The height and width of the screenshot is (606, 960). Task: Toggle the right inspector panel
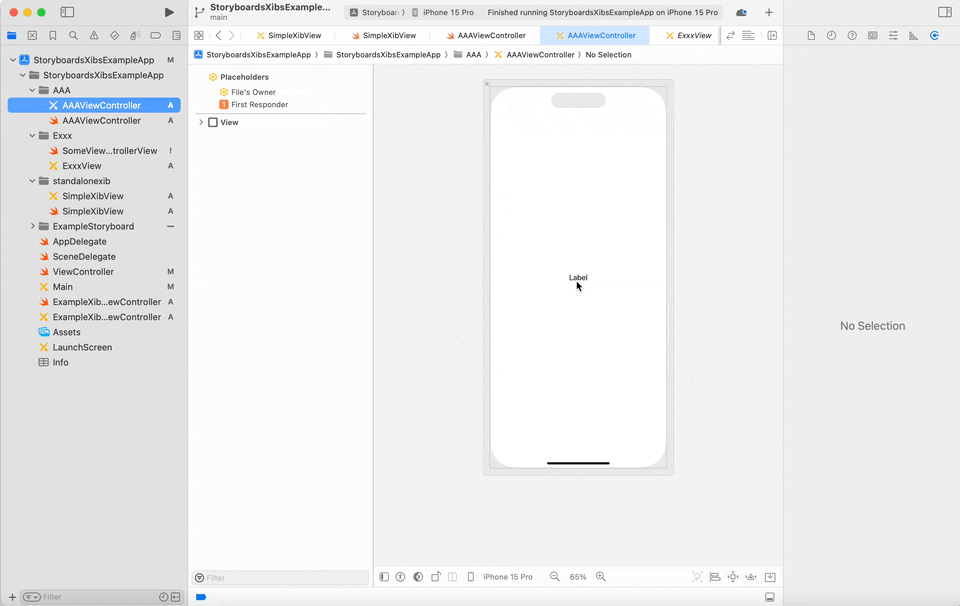point(944,12)
